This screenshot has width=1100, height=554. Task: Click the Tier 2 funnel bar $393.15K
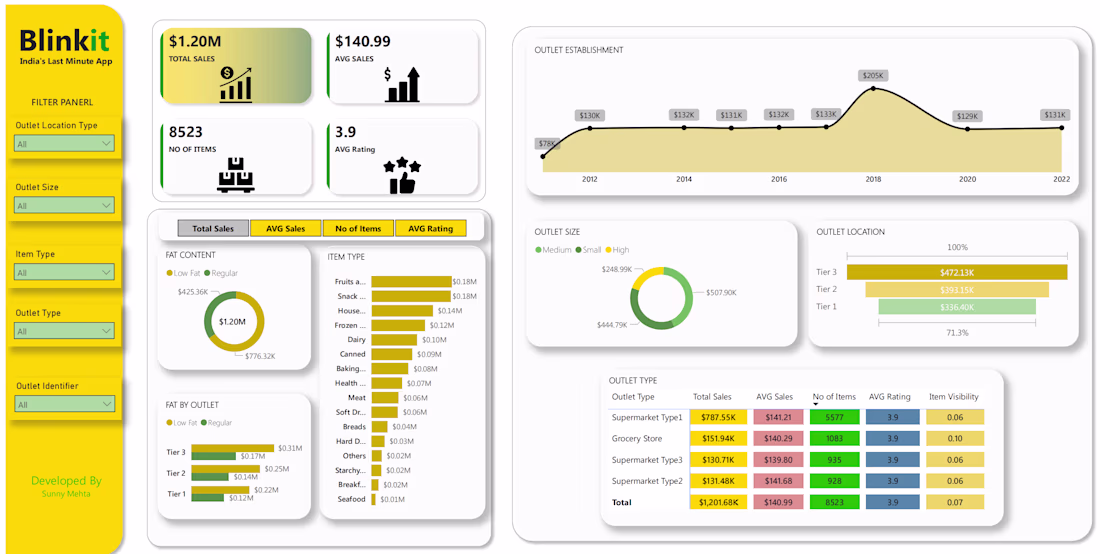click(x=957, y=290)
